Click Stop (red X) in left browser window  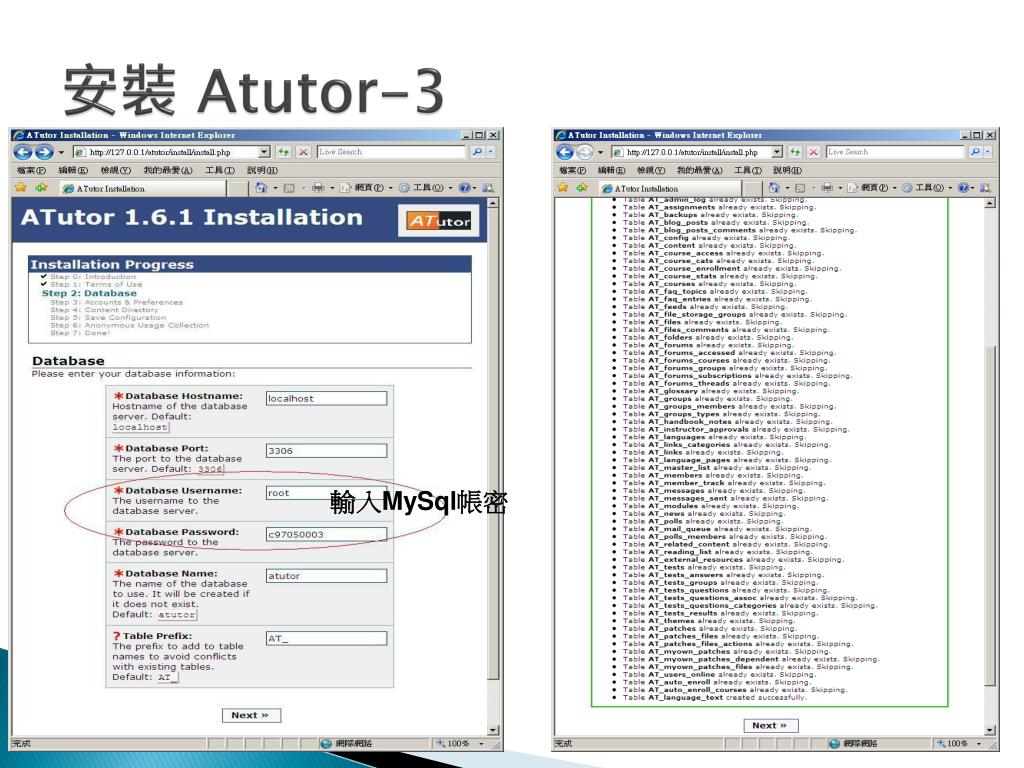(x=304, y=152)
